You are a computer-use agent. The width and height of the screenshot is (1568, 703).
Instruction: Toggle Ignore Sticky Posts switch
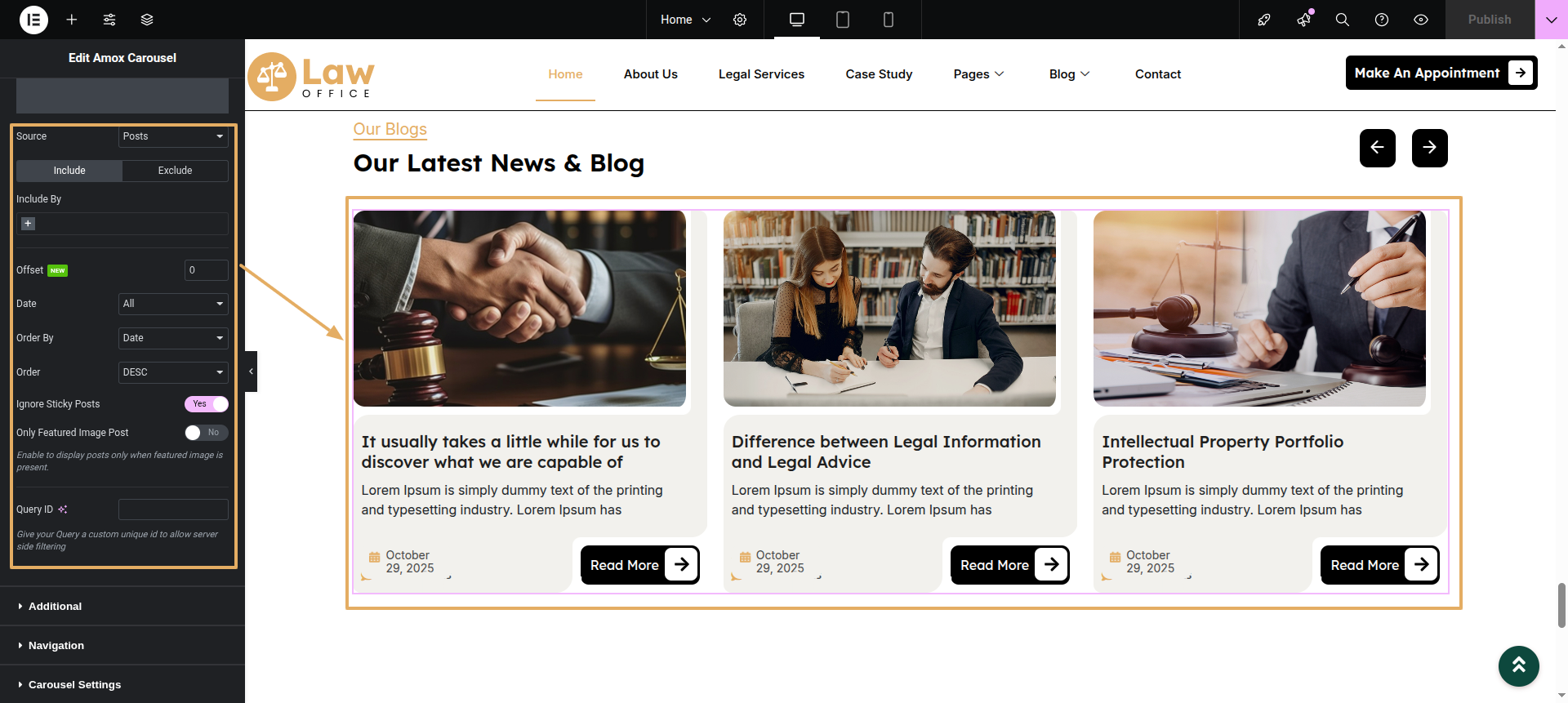click(x=207, y=404)
